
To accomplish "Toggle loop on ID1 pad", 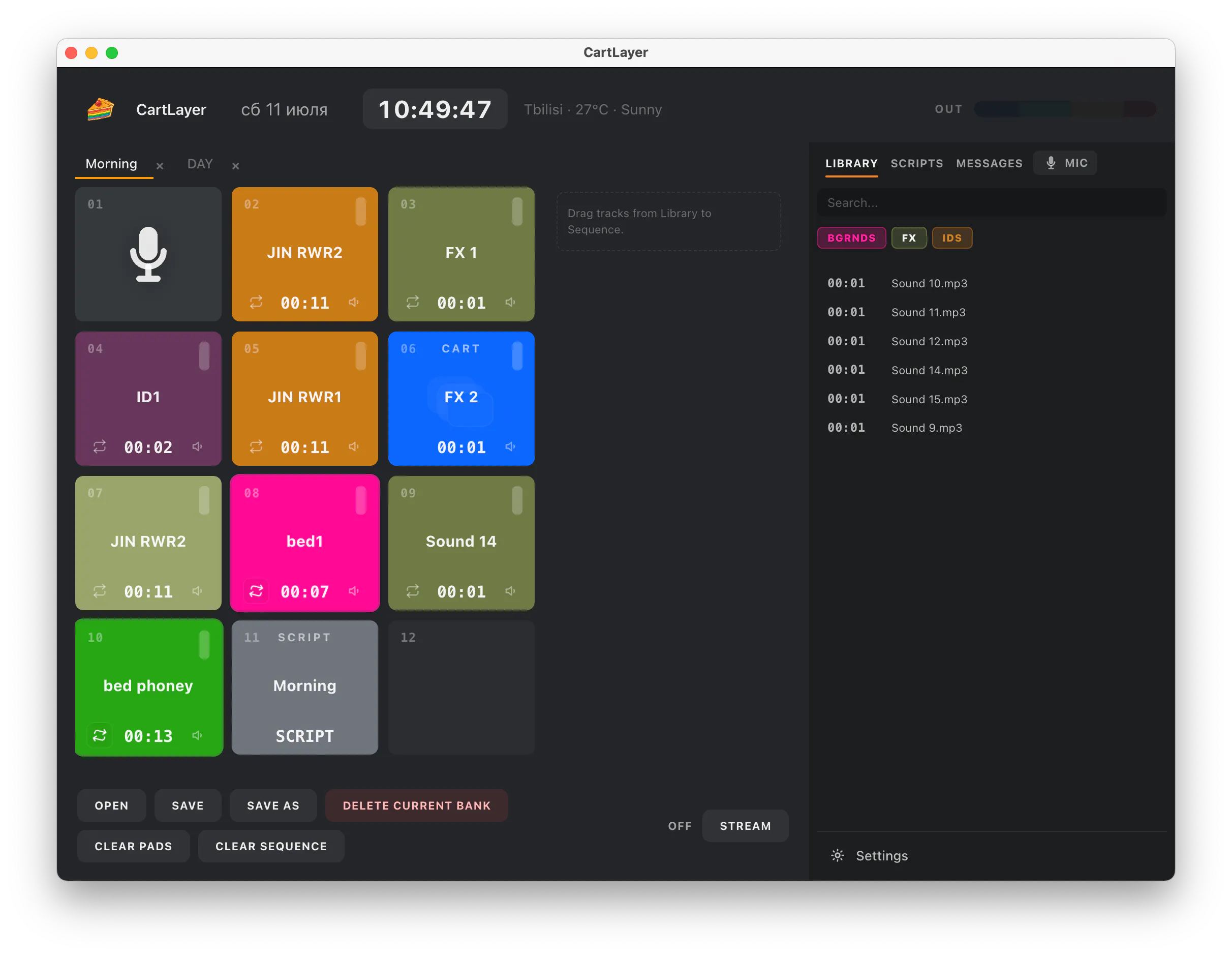I will pyautogui.click(x=100, y=447).
